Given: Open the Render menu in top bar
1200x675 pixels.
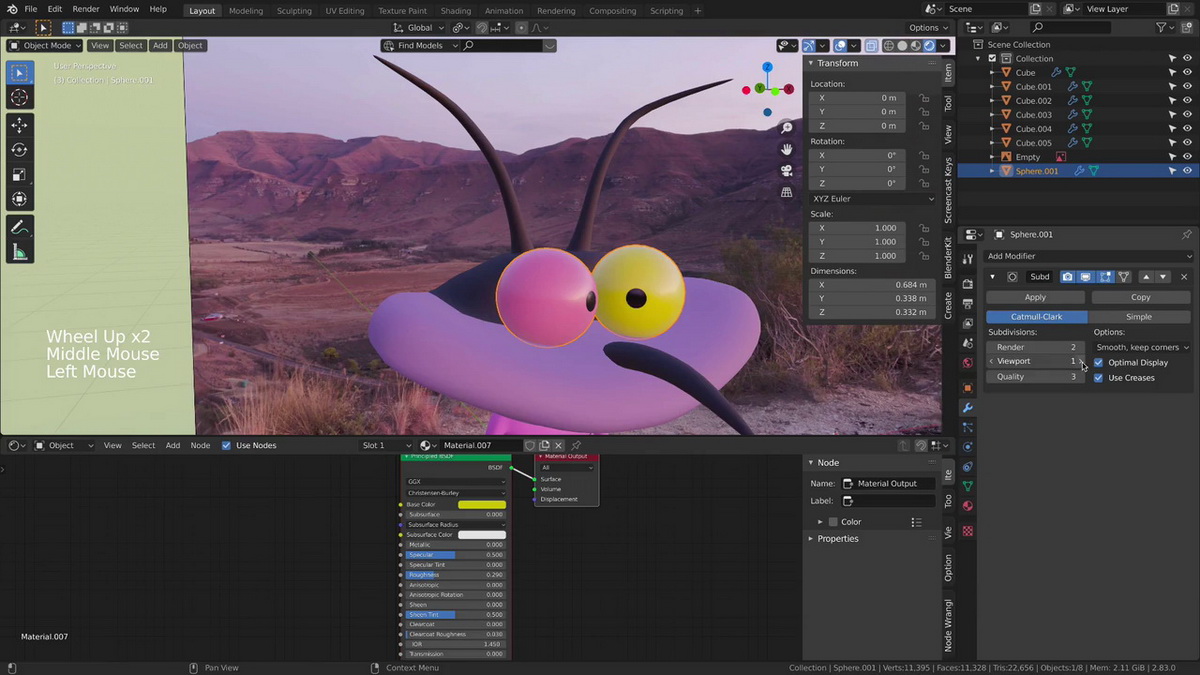Looking at the screenshot, I should (x=86, y=9).
